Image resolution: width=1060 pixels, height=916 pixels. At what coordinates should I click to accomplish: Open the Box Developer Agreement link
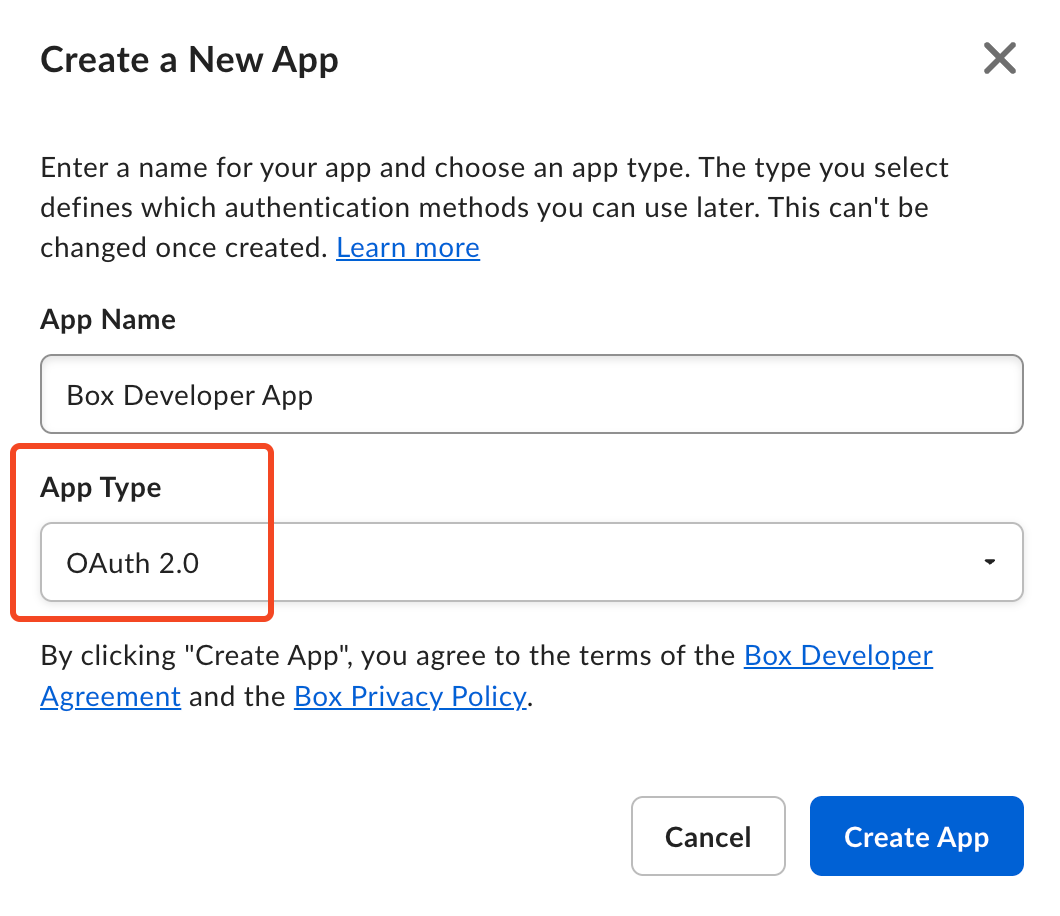[x=838, y=656]
